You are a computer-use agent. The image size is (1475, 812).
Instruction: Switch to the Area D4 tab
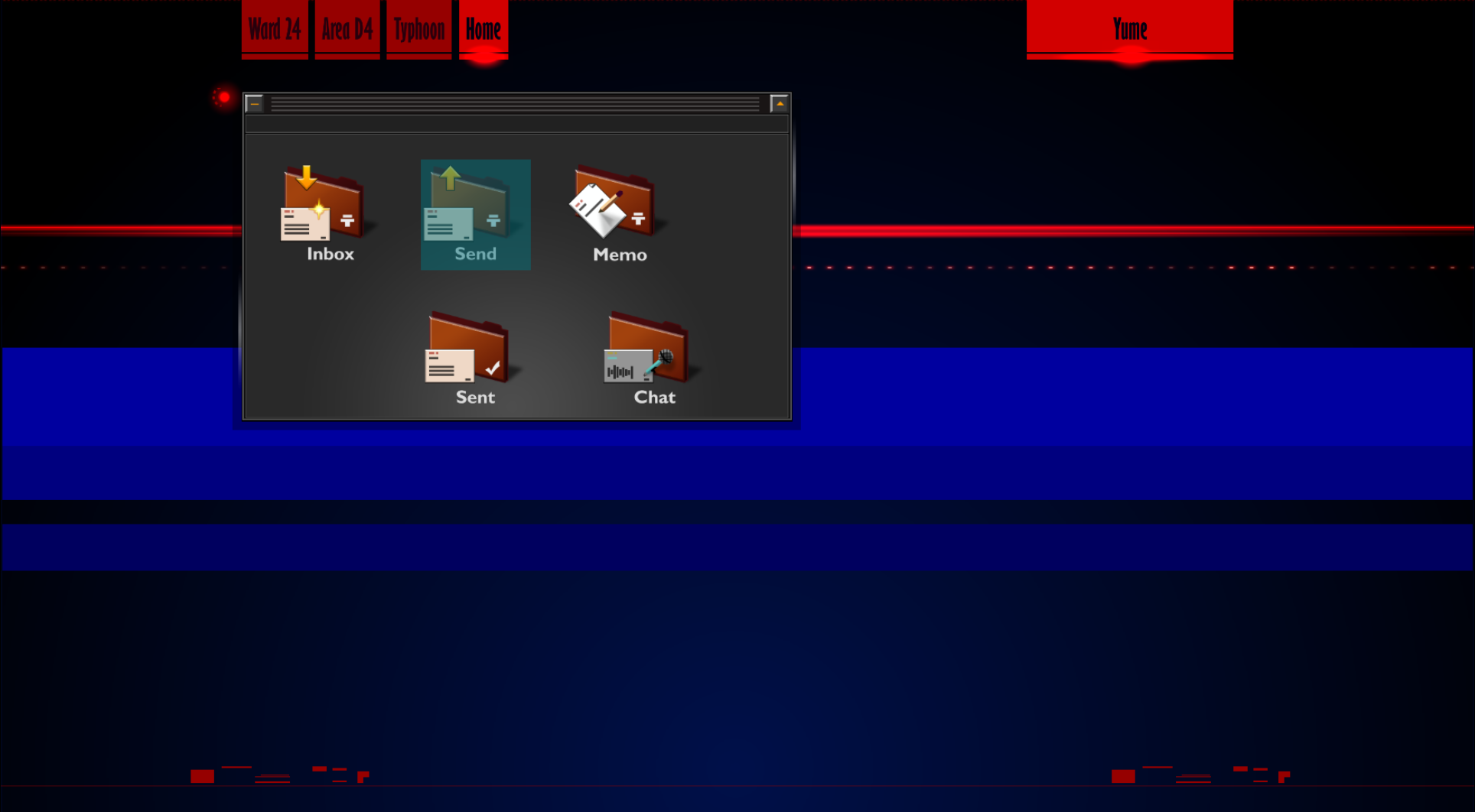point(347,29)
